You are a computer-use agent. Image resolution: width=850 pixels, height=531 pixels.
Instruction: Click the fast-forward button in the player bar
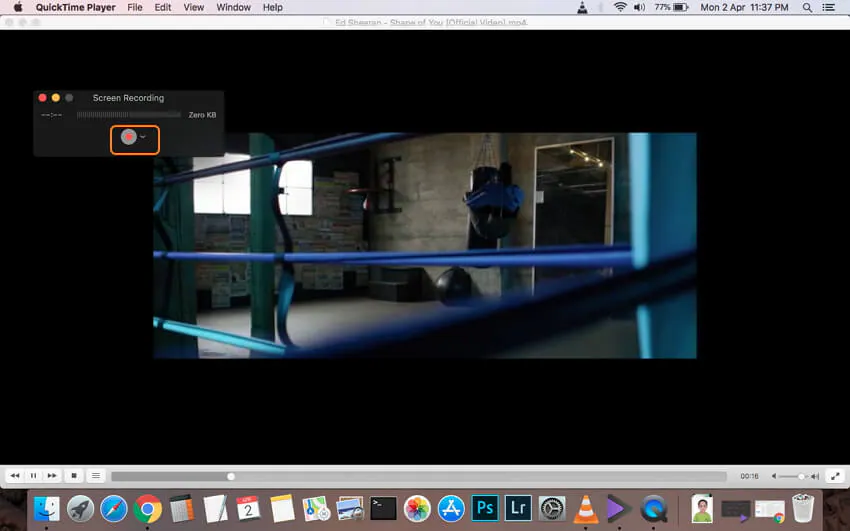point(52,476)
